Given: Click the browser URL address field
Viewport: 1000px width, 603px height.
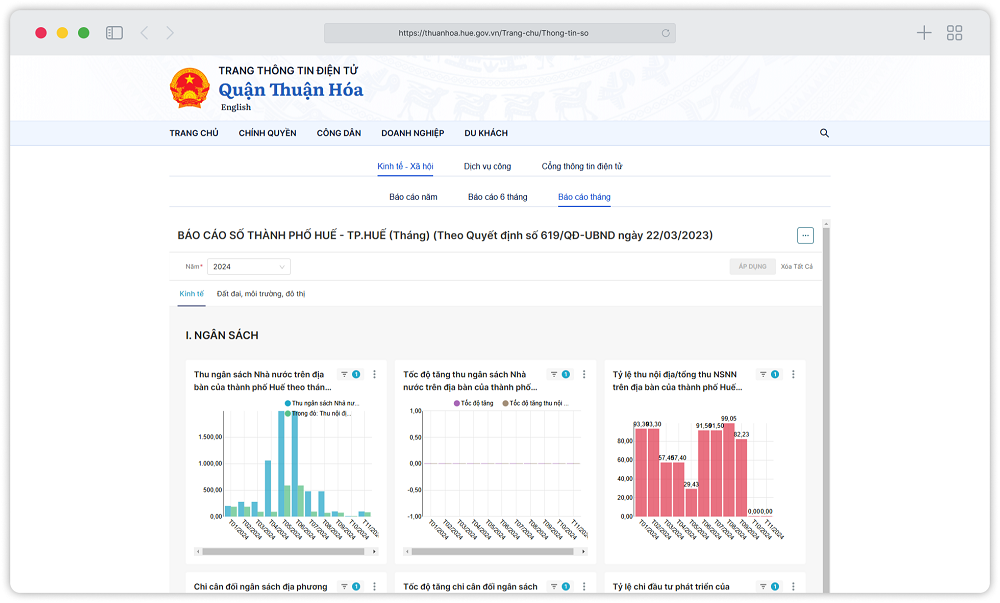Looking at the screenshot, I should [493, 33].
